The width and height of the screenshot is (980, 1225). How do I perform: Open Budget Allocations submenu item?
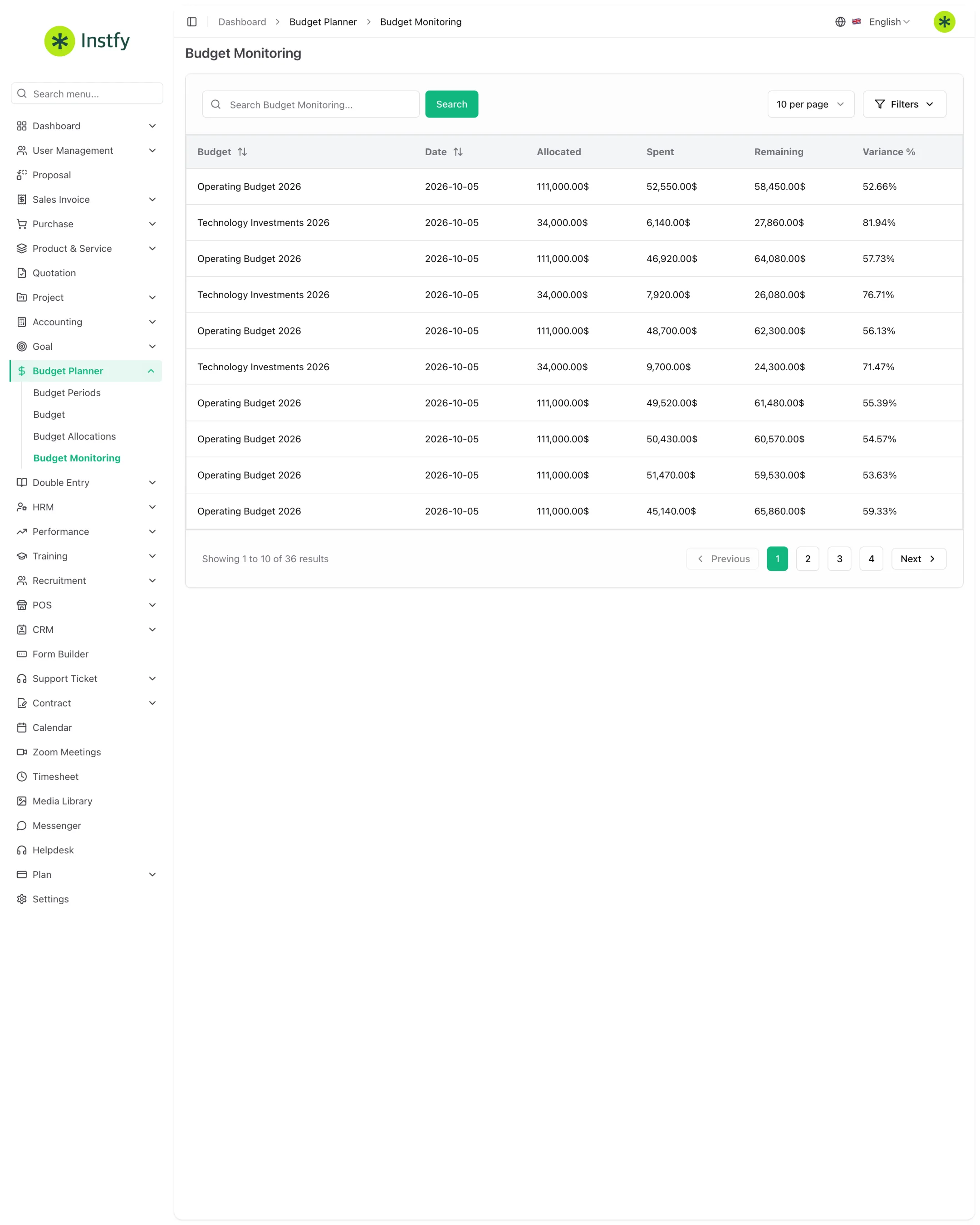coord(74,436)
